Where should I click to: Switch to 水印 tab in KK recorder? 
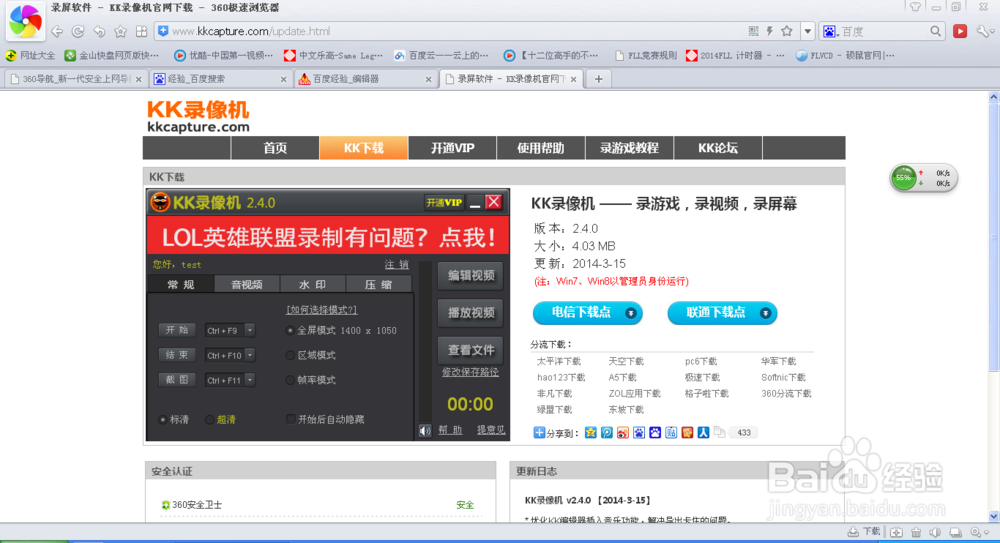pos(312,285)
